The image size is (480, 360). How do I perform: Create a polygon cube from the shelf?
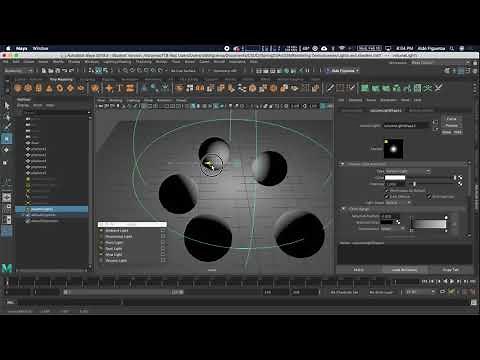point(28,88)
